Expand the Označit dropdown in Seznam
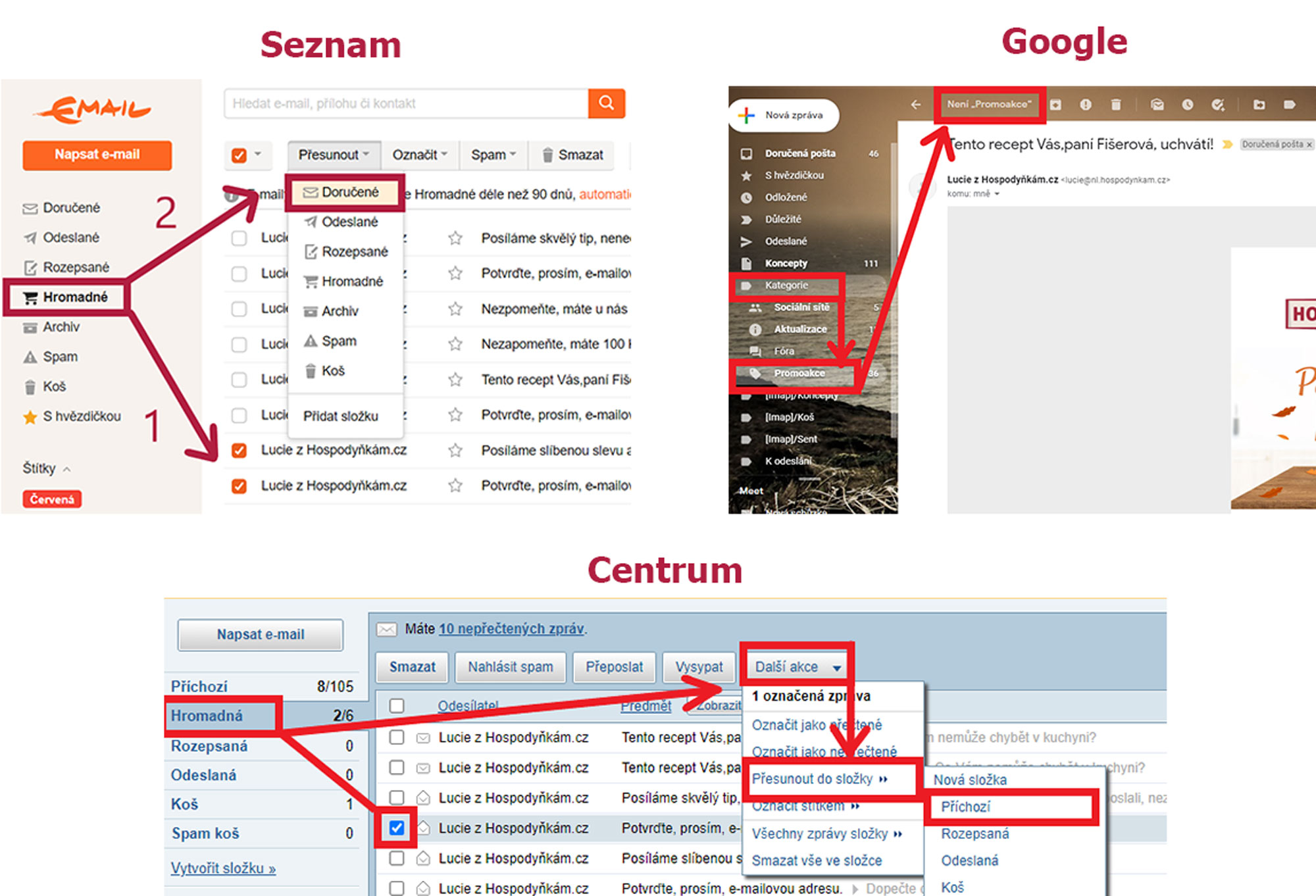The width and height of the screenshot is (1316, 896). point(420,155)
